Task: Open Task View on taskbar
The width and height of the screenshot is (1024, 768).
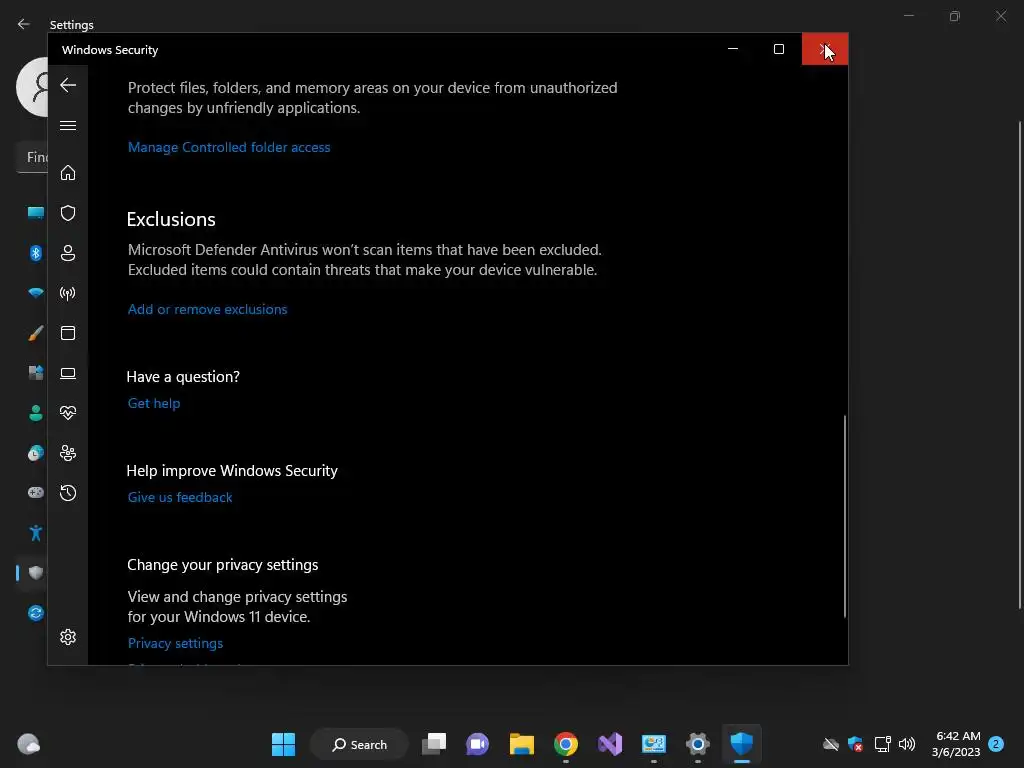Action: (434, 744)
